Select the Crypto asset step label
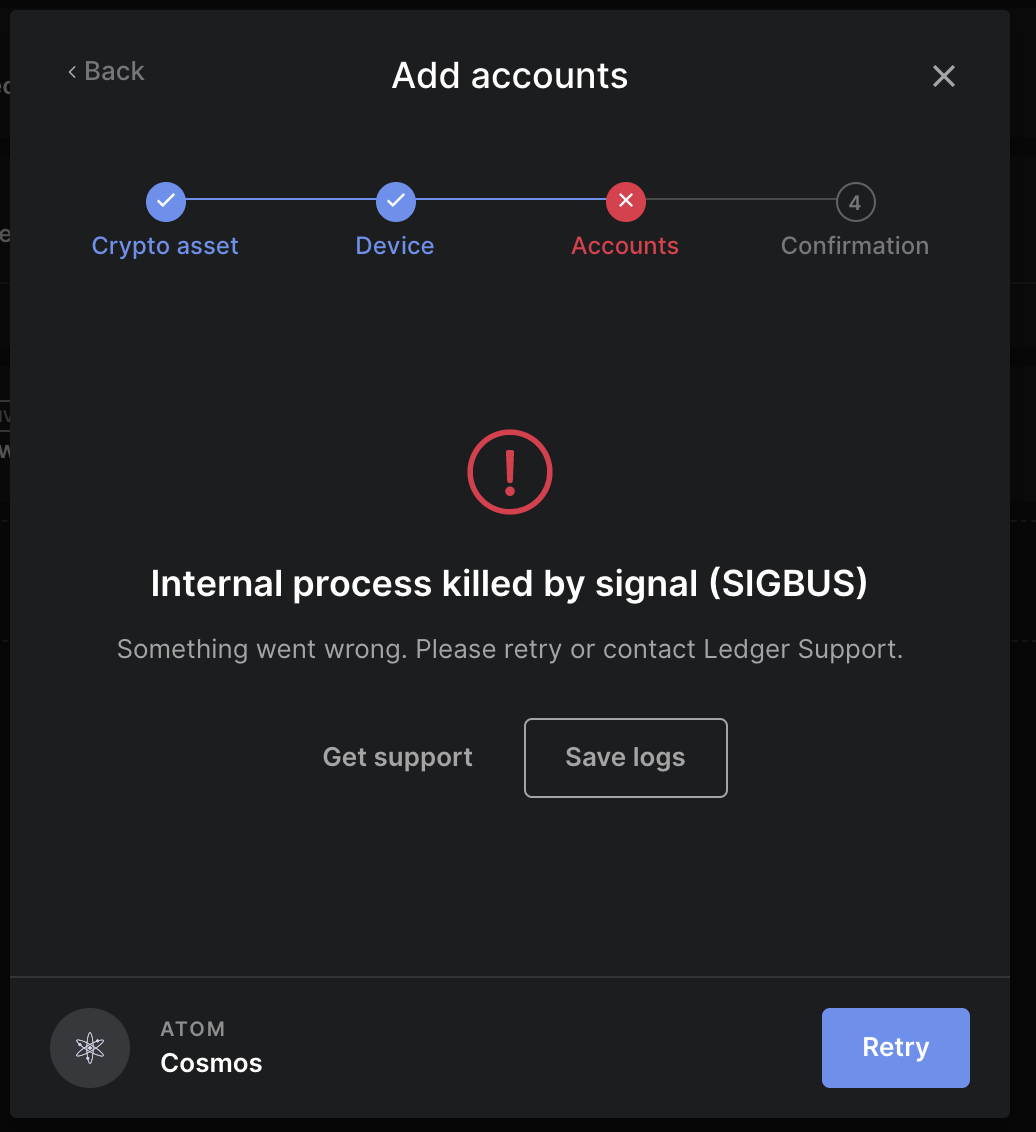Viewport: 1036px width, 1132px height. tap(165, 245)
